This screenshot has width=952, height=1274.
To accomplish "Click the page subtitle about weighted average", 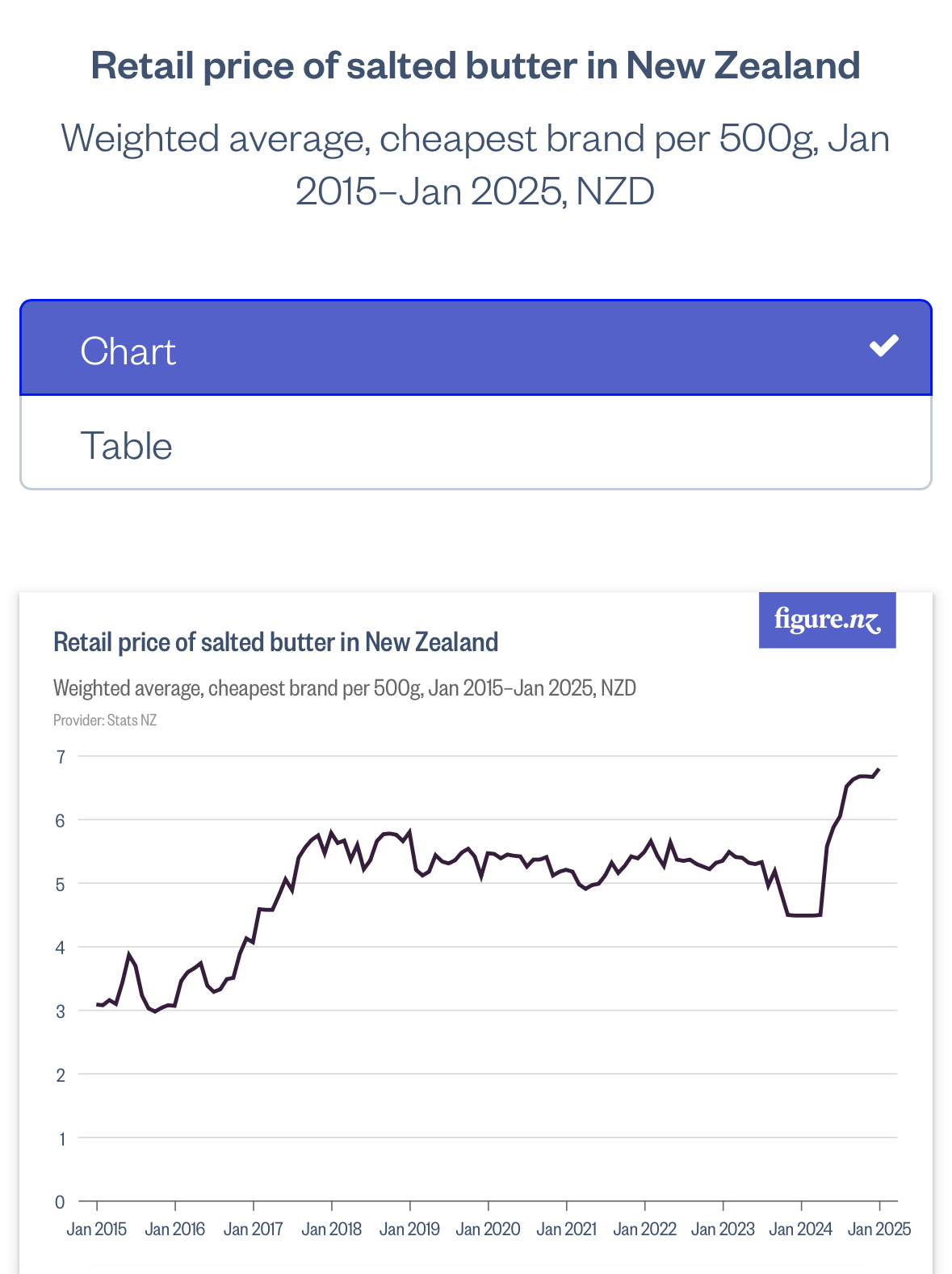I will [475, 165].
